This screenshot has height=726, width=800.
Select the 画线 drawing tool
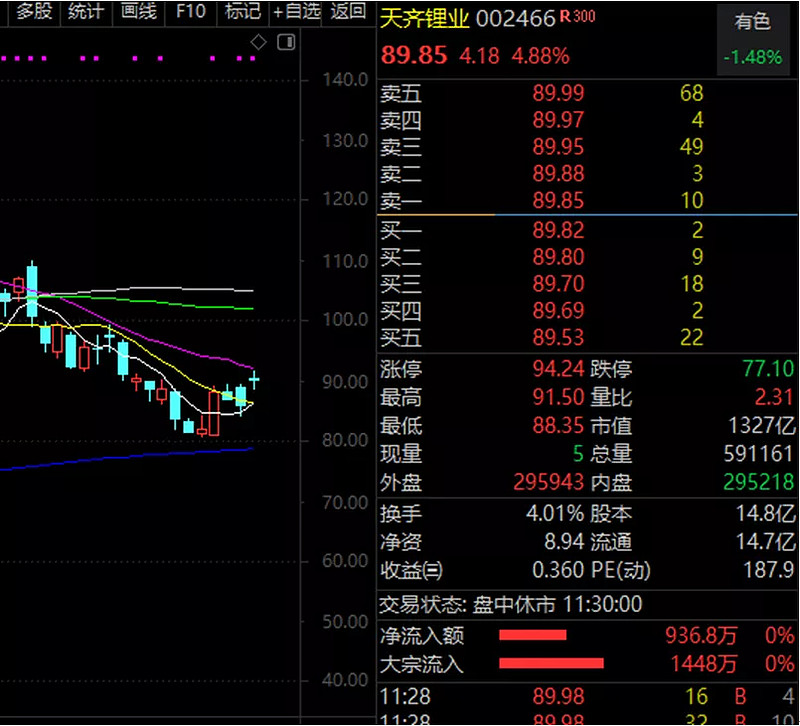pos(138,11)
